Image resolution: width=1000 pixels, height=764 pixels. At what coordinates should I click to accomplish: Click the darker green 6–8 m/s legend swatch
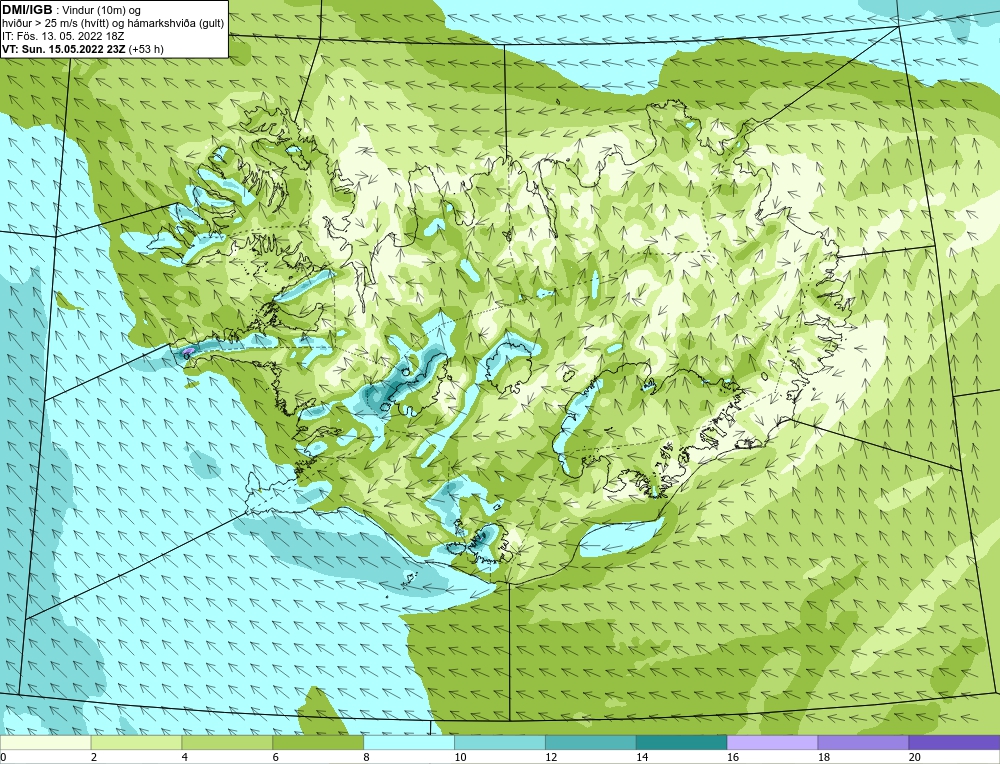click(318, 742)
